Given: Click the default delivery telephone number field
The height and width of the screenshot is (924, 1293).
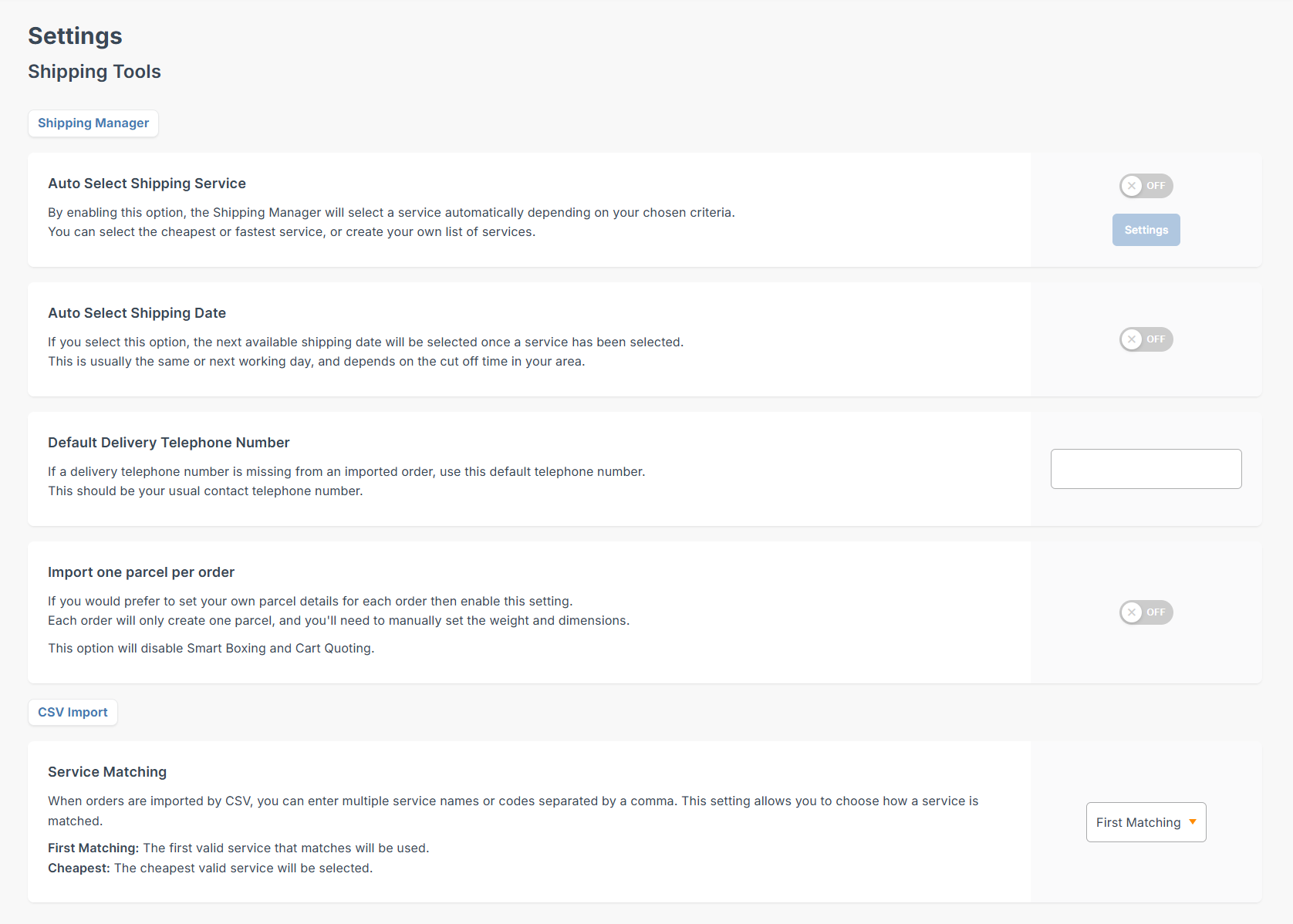Looking at the screenshot, I should click(x=1146, y=468).
